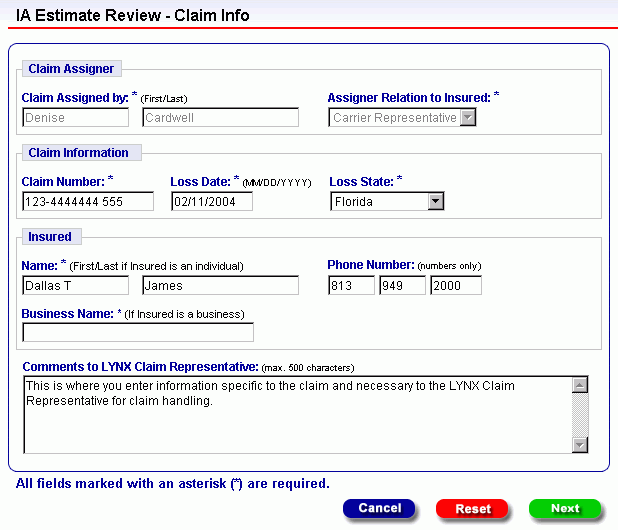Click the green Next button
Viewport: 618px width, 530px height.
(565, 509)
